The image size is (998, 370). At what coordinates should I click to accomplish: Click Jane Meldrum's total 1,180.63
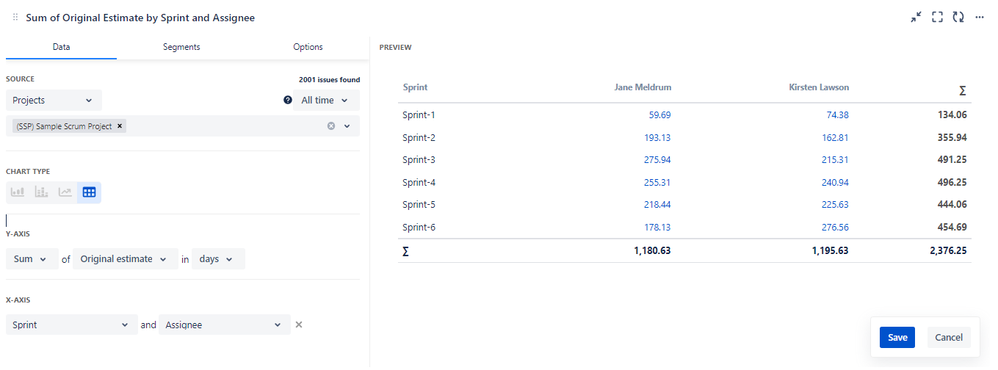click(652, 251)
